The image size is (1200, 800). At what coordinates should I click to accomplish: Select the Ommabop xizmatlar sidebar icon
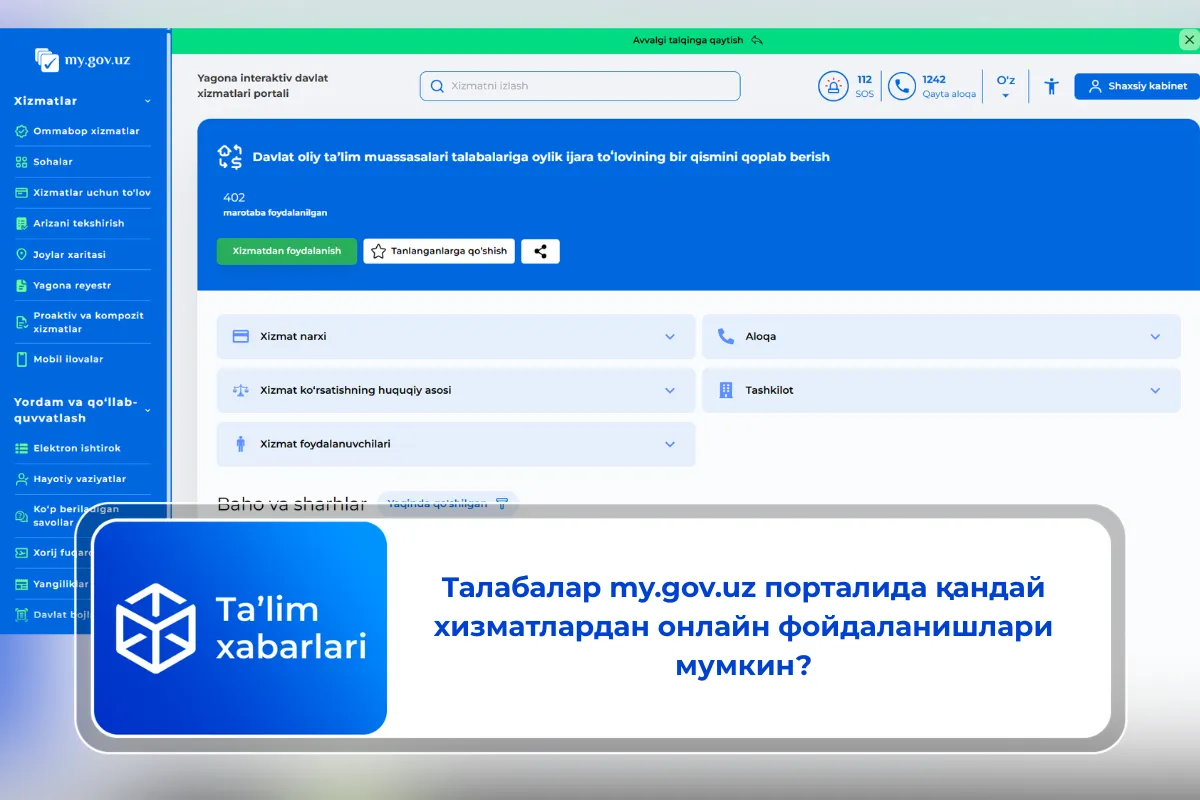(22, 131)
